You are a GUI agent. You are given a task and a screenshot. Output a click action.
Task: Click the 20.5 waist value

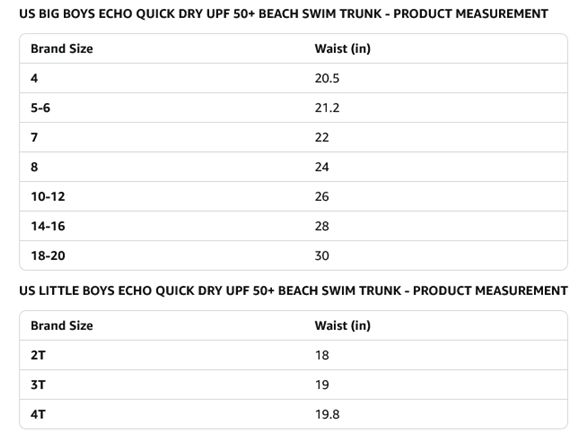pos(327,78)
